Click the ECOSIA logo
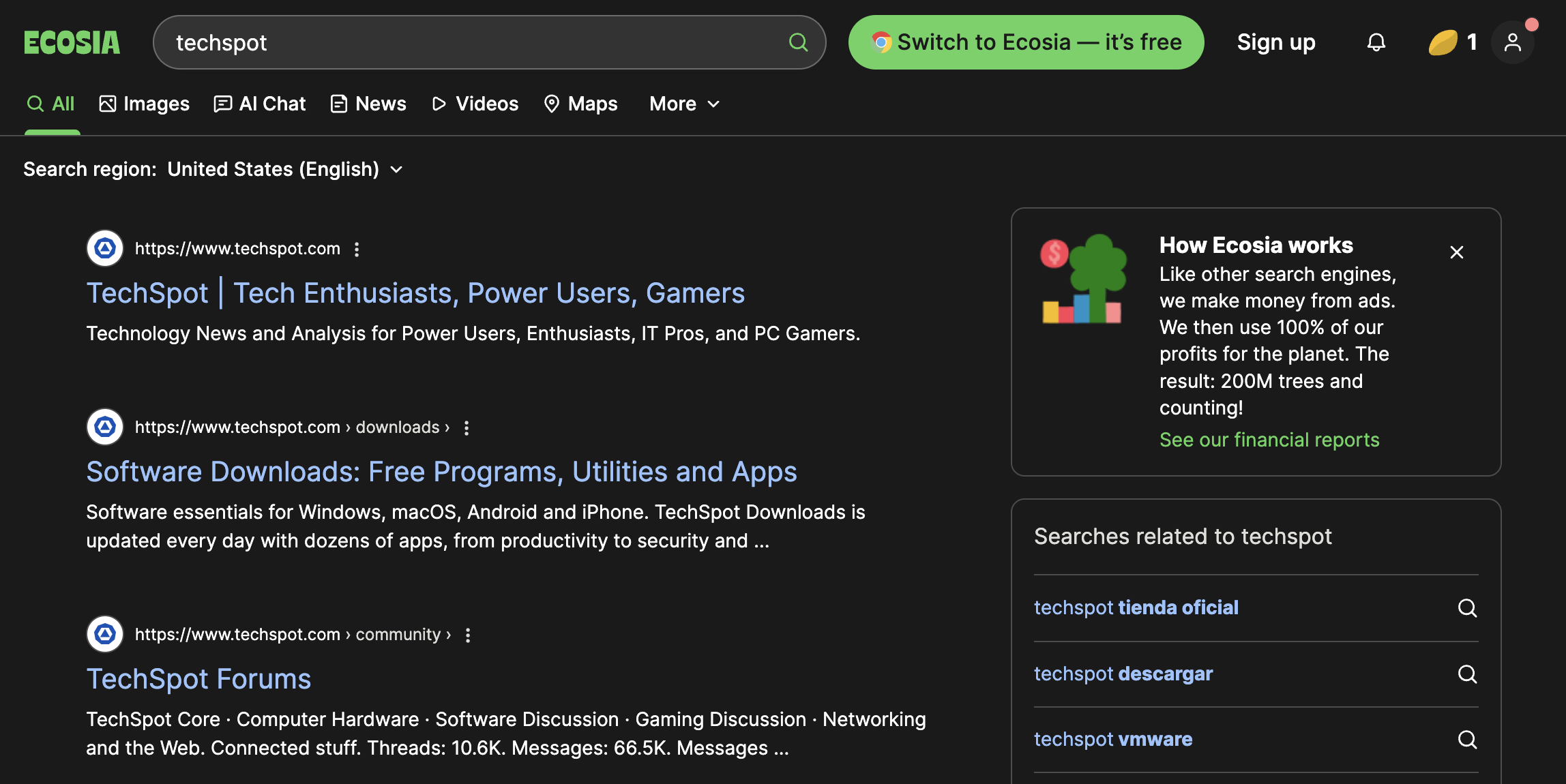1566x784 pixels. click(x=72, y=42)
